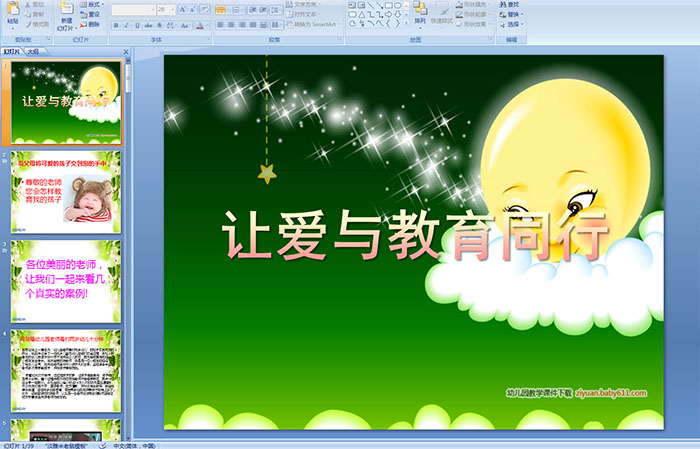Select the Rectangle shape

click(388, 5)
